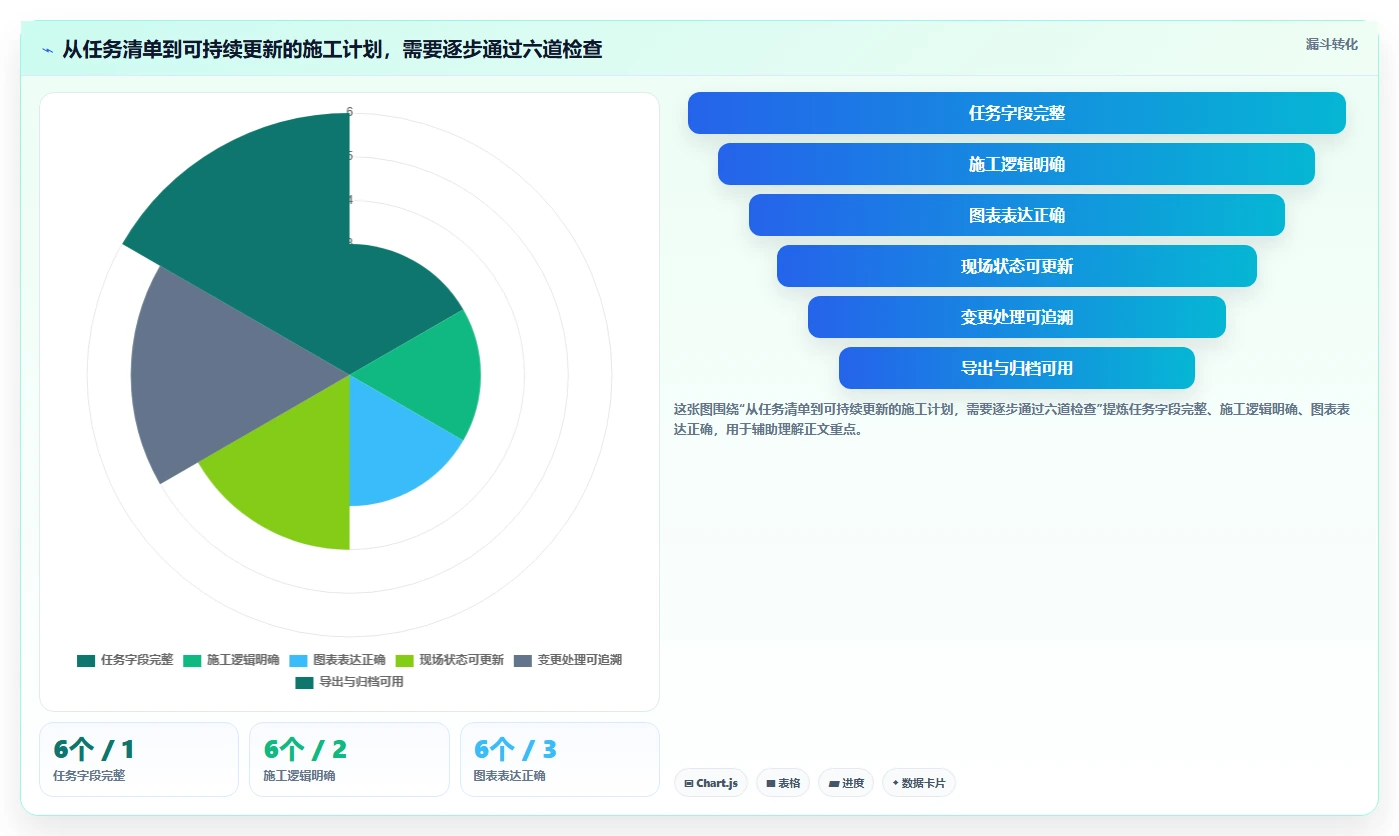Click the 表格 tag

783,783
